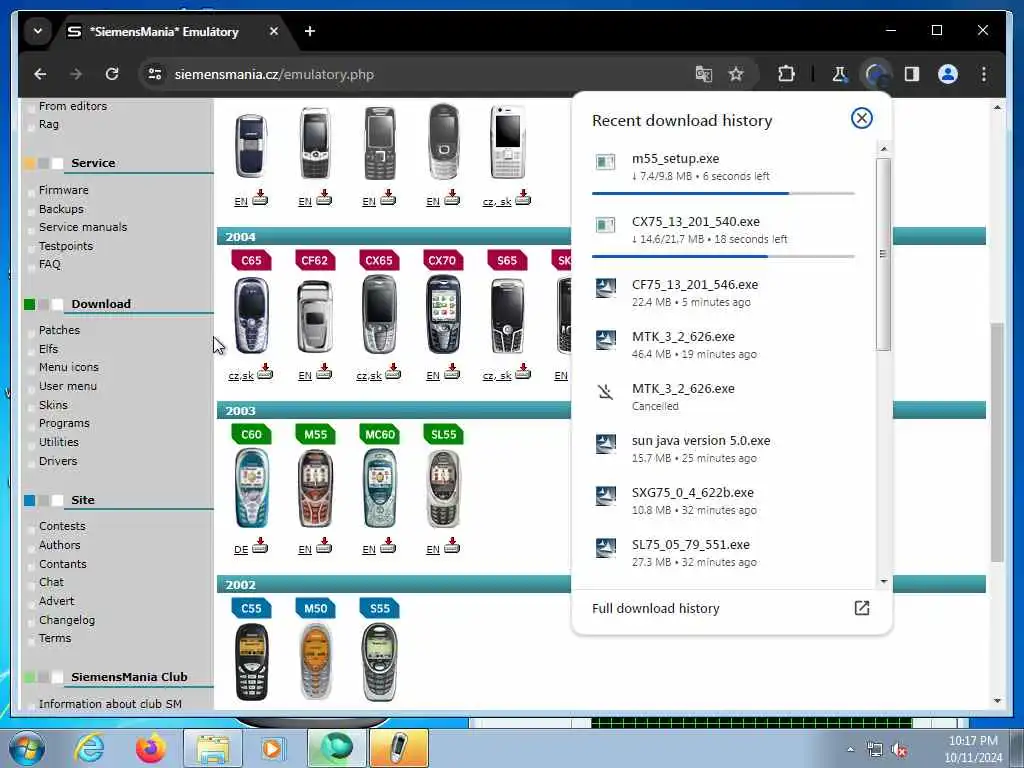Bookmark this page with the star icon
This screenshot has width=1024, height=768.
click(x=736, y=74)
